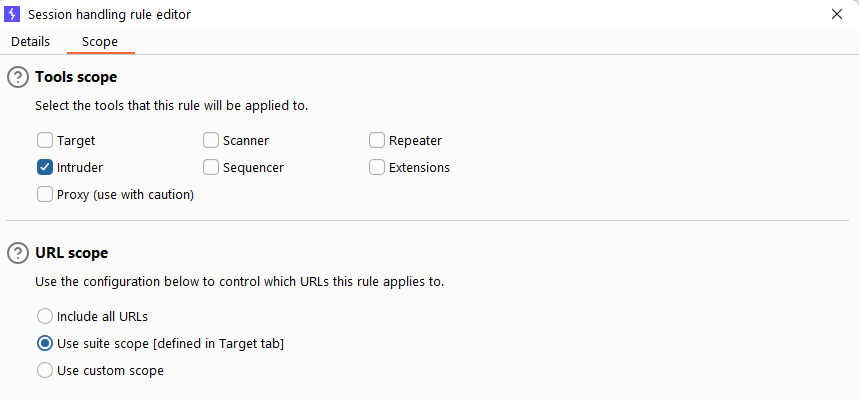This screenshot has width=859, height=401.
Task: Select the Scope tab
Action: click(x=100, y=42)
